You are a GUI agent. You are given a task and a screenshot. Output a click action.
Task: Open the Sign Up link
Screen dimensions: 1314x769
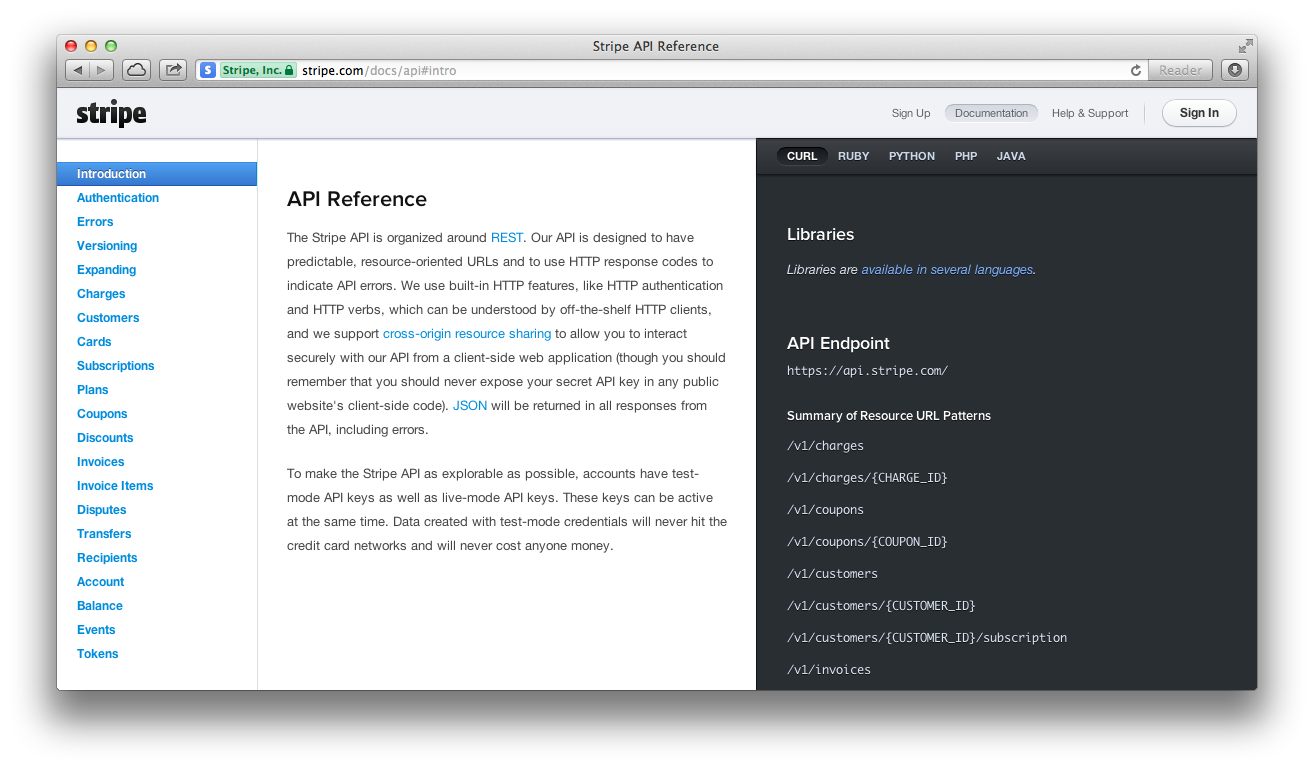click(x=911, y=113)
